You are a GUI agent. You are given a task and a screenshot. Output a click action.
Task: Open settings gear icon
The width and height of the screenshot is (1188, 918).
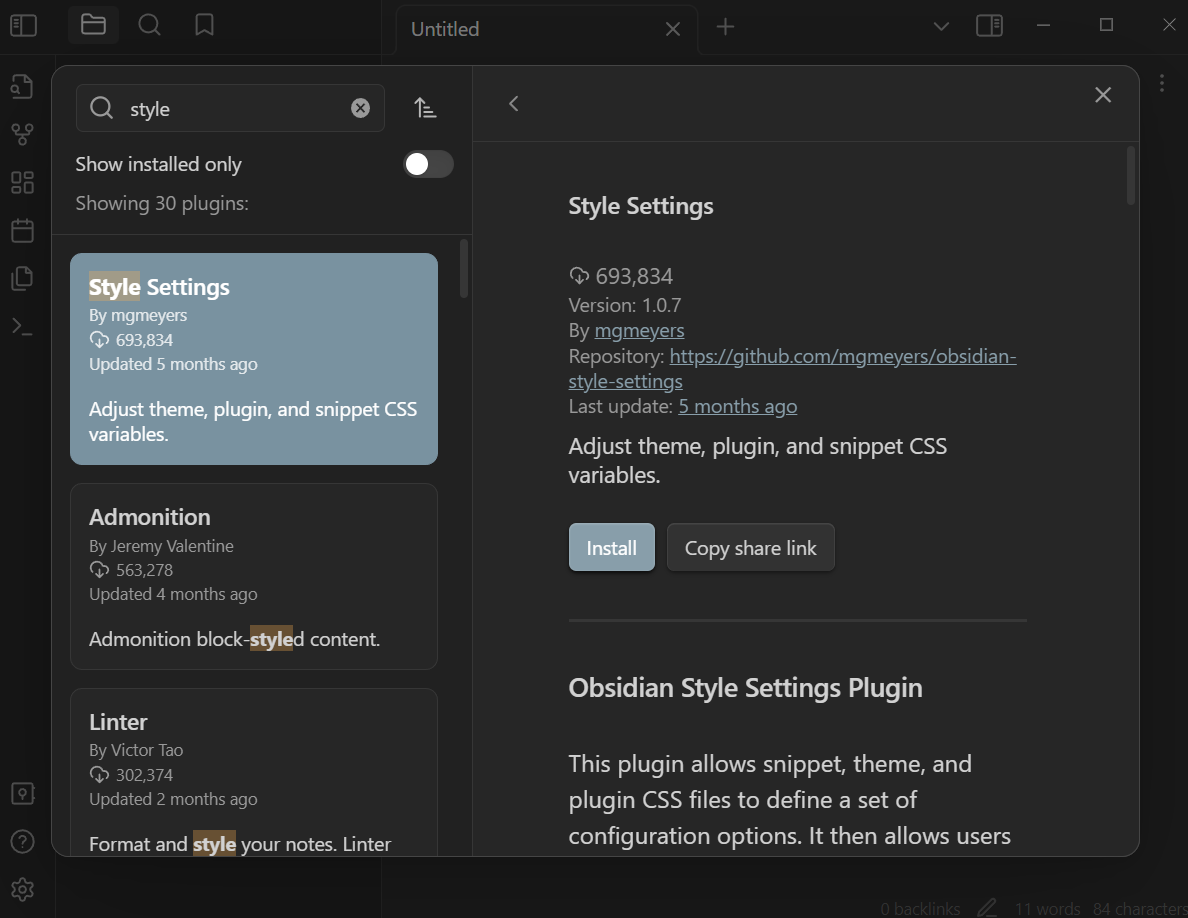point(22,889)
